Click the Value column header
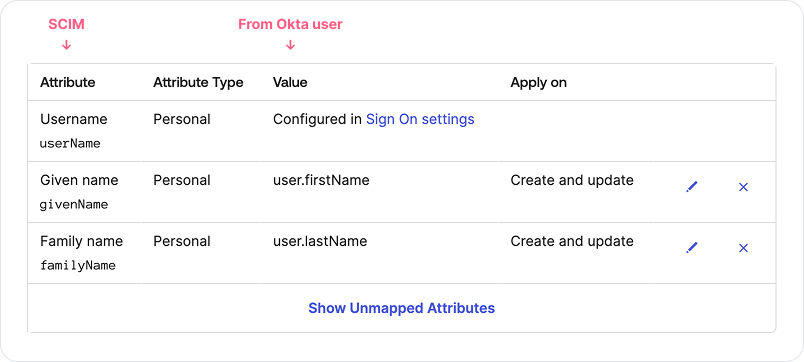Screen dimensions: 804x362 point(290,83)
